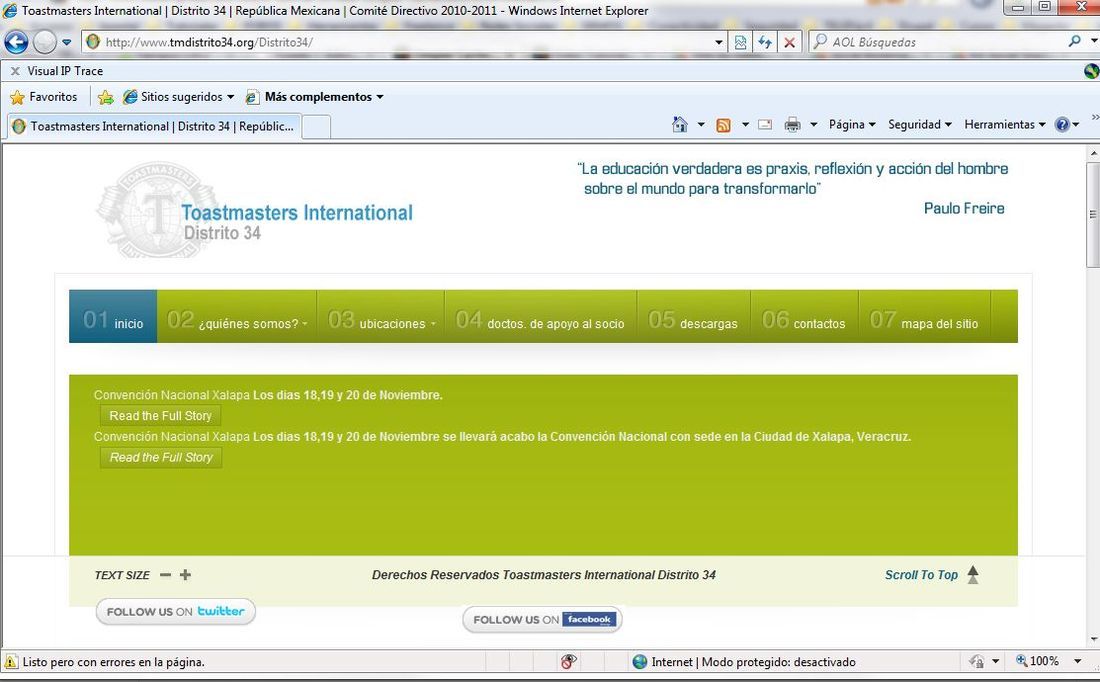Screen dimensions: 1100x682
Task: Open the Página menu
Action: click(852, 124)
